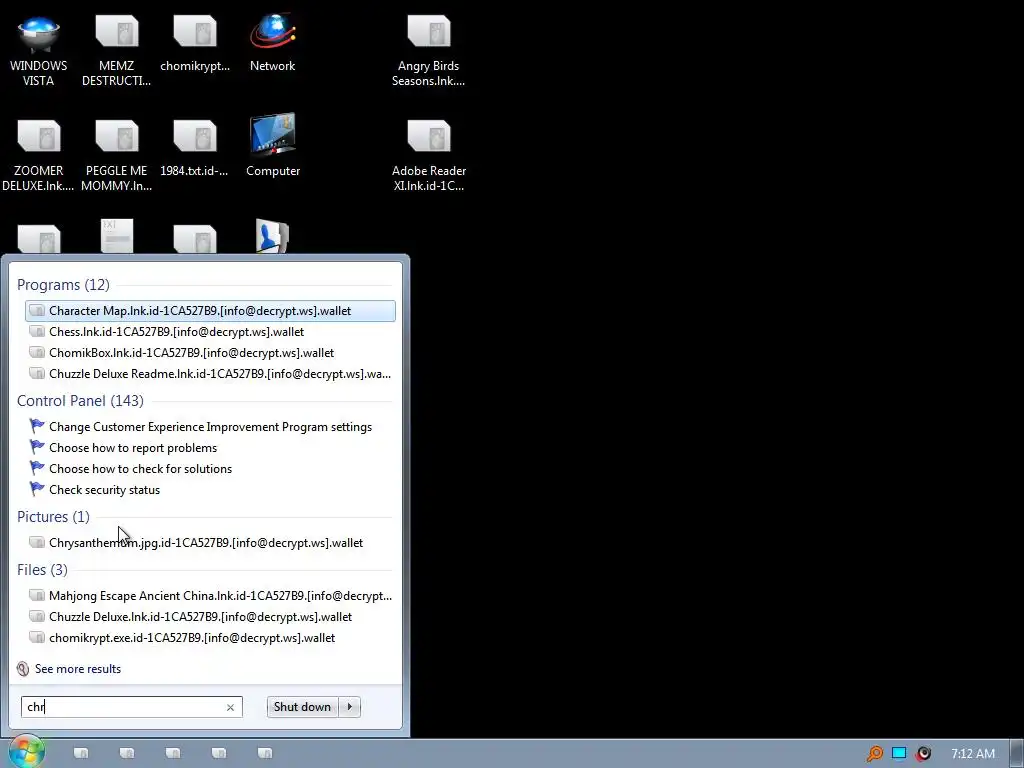
Task: Select the 1984.txt.id-... desktop file
Action: point(195,148)
